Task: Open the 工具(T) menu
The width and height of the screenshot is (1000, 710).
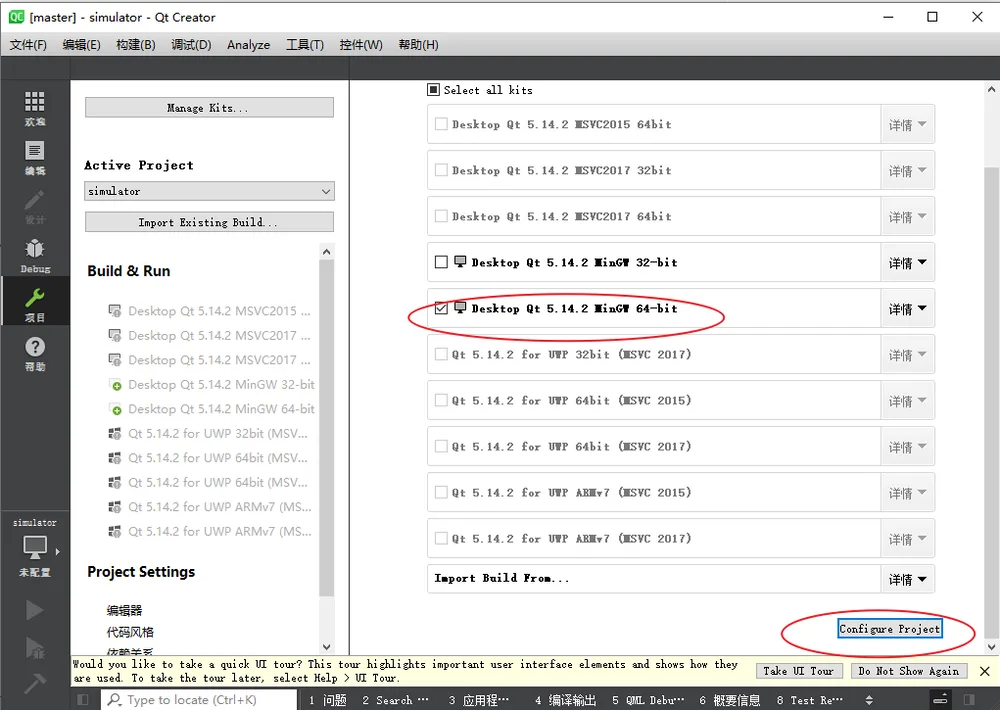Action: (x=305, y=45)
